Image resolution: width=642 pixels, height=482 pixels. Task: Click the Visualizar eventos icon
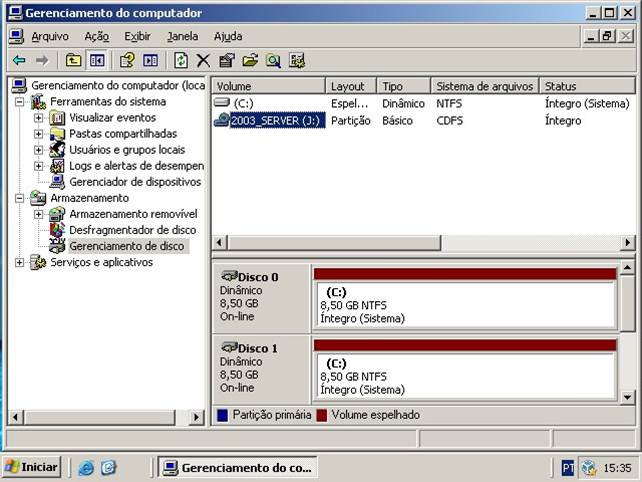[x=57, y=118]
